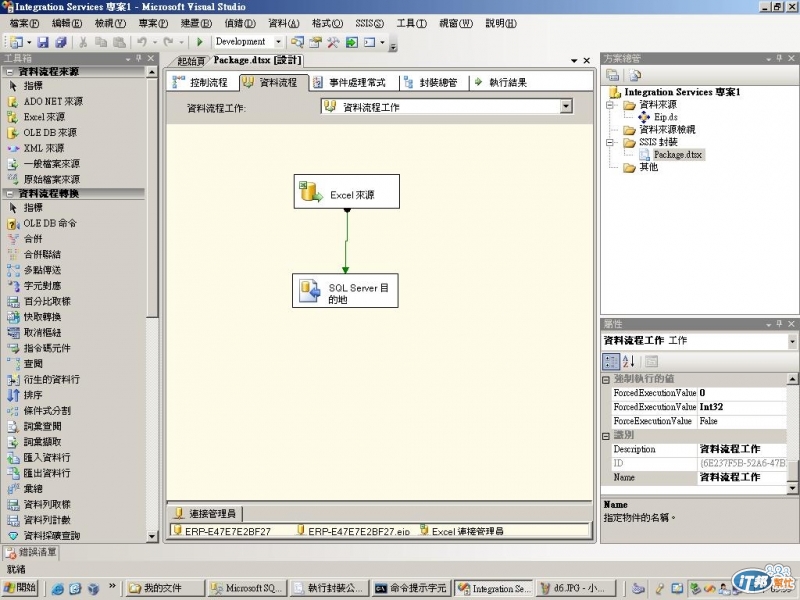Viewport: 800px width, 600px height.
Task: Click the SQL Server 目的地 component
Action: [x=345, y=291]
